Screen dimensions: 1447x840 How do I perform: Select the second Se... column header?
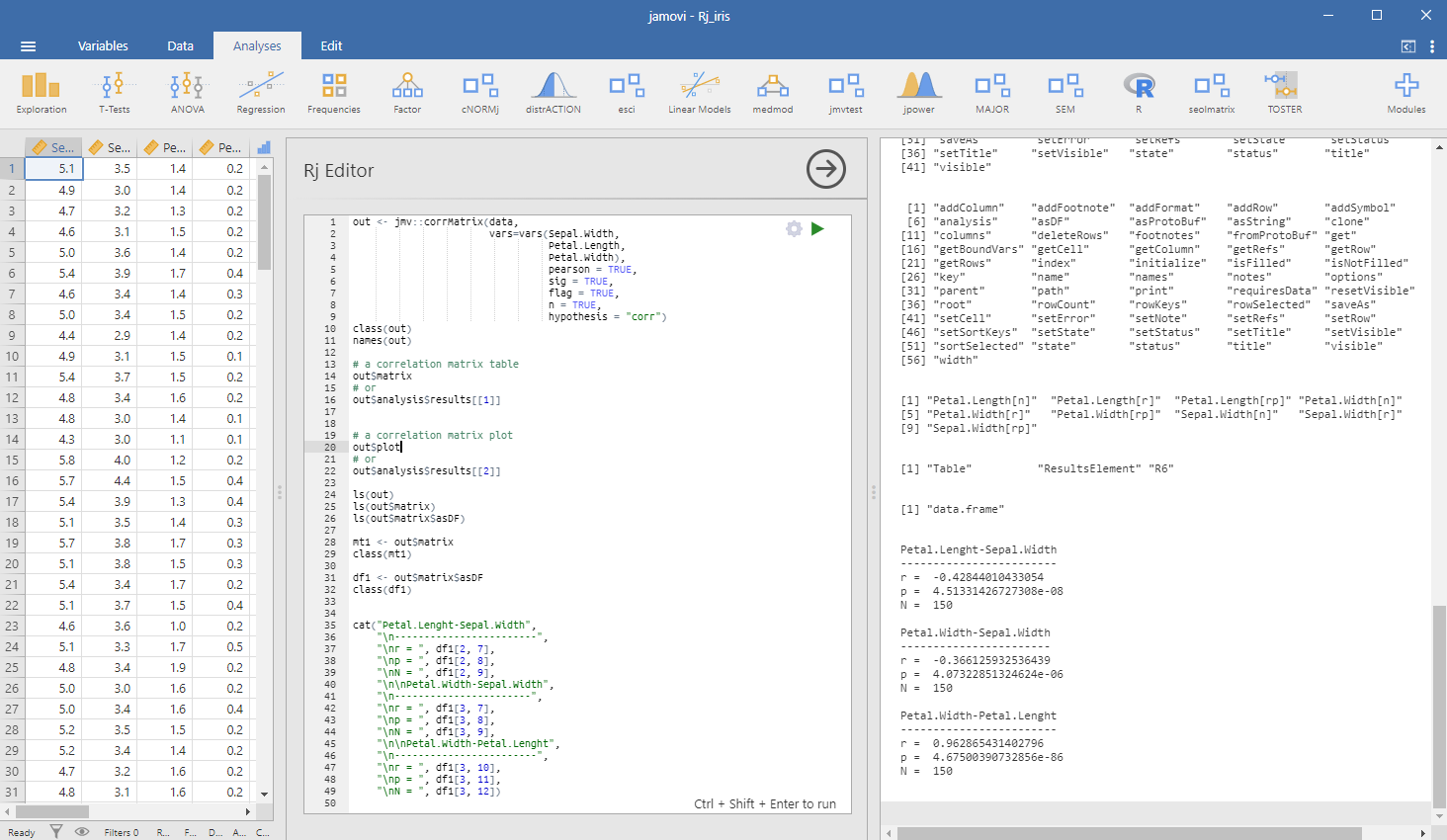point(110,147)
